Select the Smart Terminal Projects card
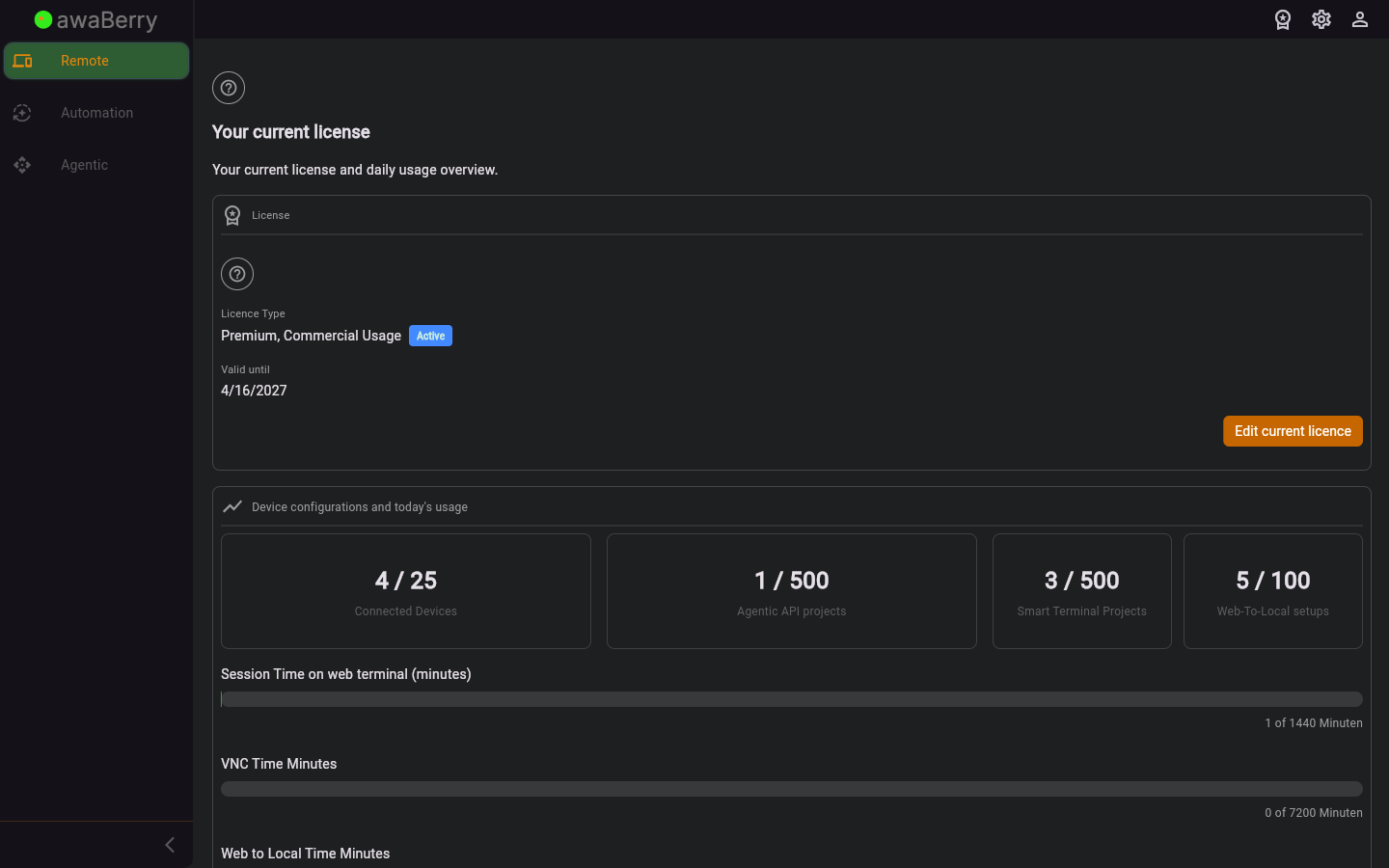The image size is (1389, 868). (1082, 591)
